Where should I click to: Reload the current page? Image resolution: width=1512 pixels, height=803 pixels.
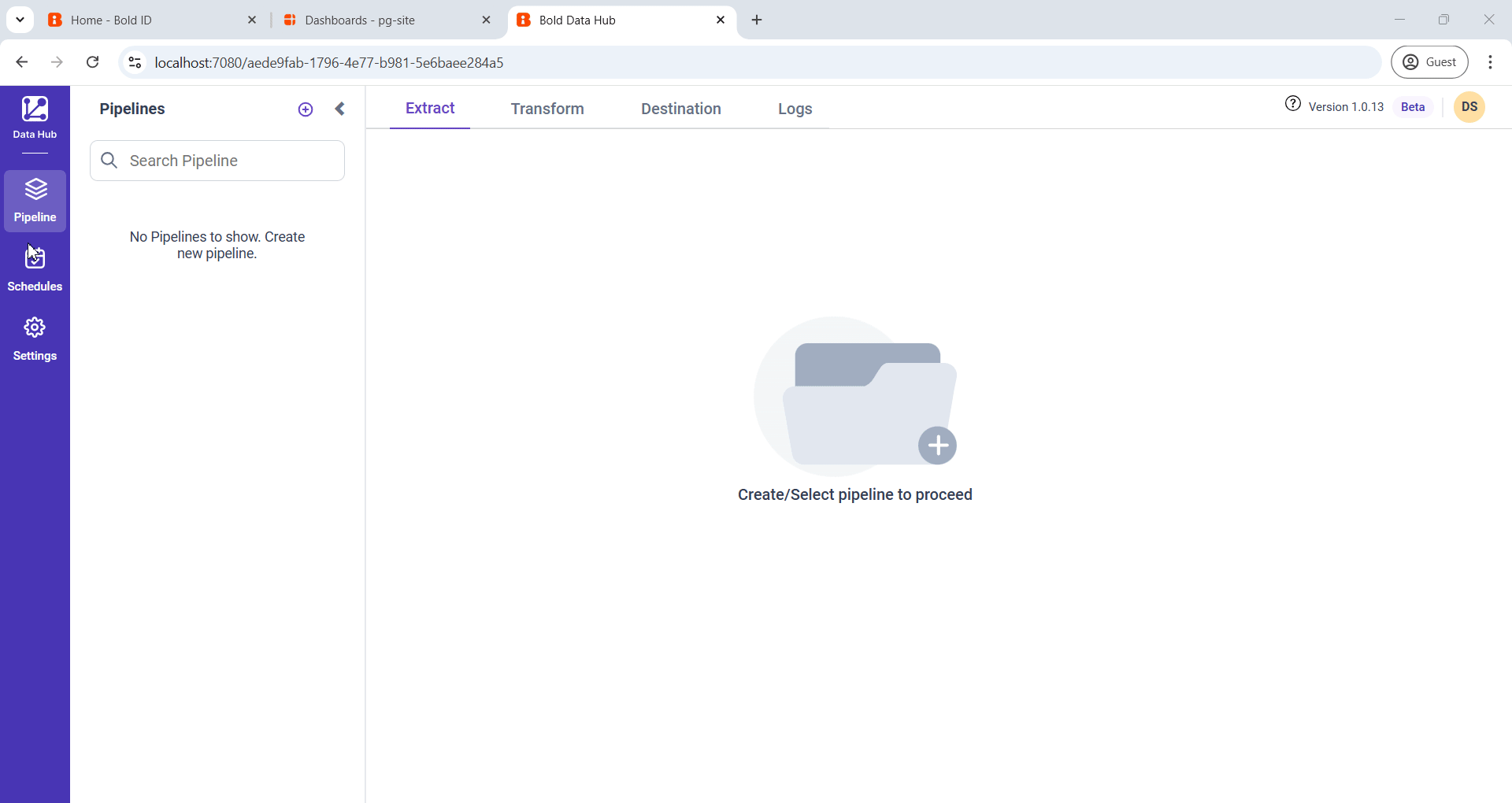pos(93,62)
